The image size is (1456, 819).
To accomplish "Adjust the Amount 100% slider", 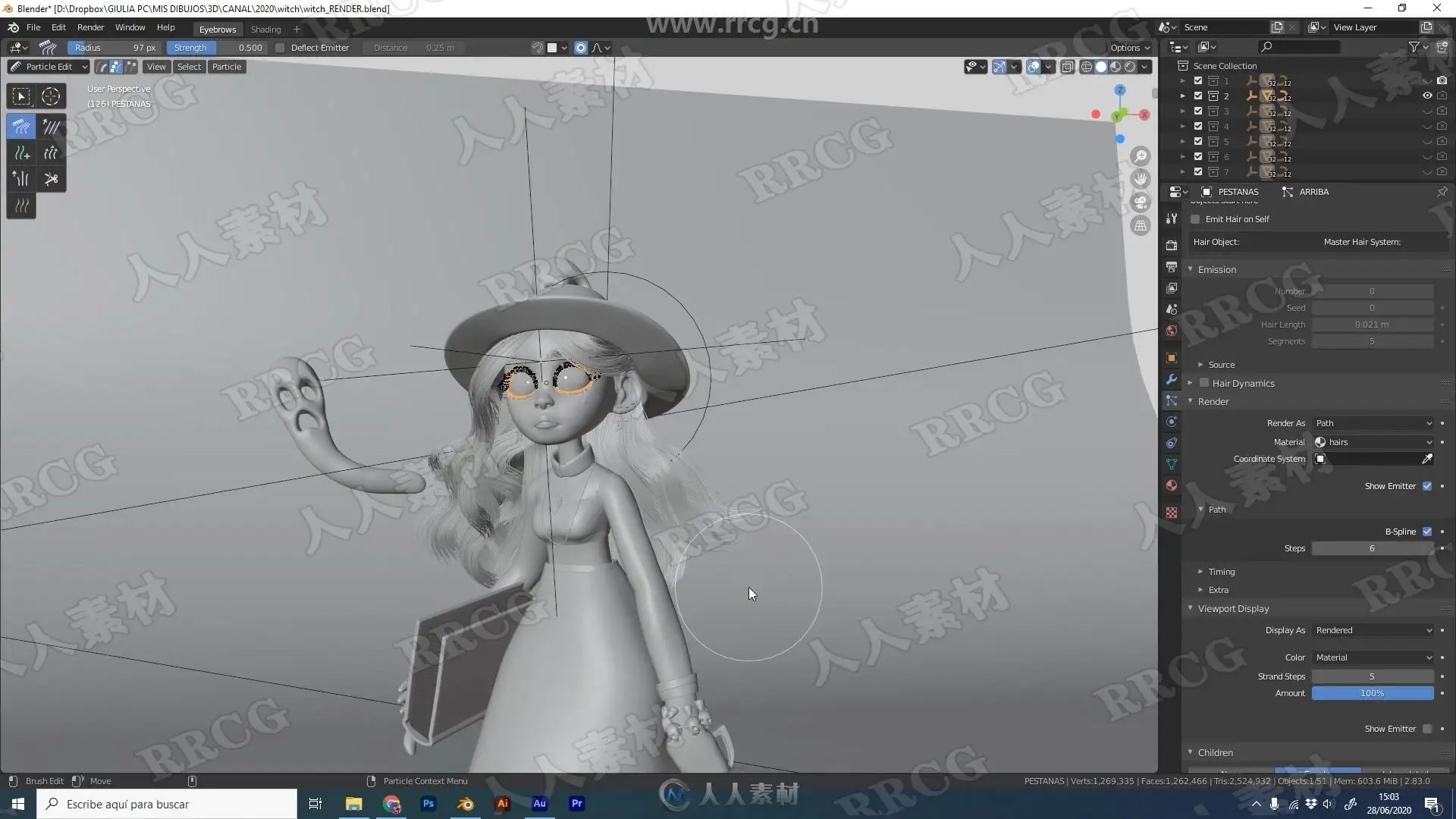I will pyautogui.click(x=1372, y=693).
